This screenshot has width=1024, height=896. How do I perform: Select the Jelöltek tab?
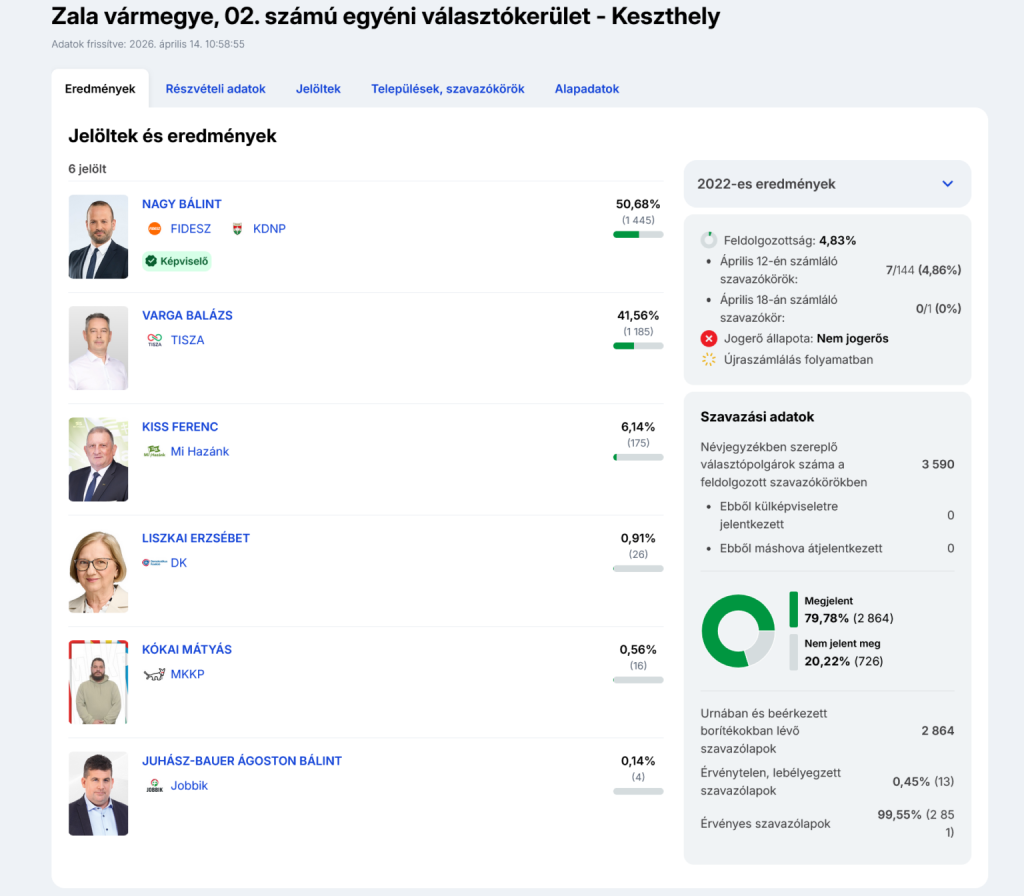click(318, 89)
